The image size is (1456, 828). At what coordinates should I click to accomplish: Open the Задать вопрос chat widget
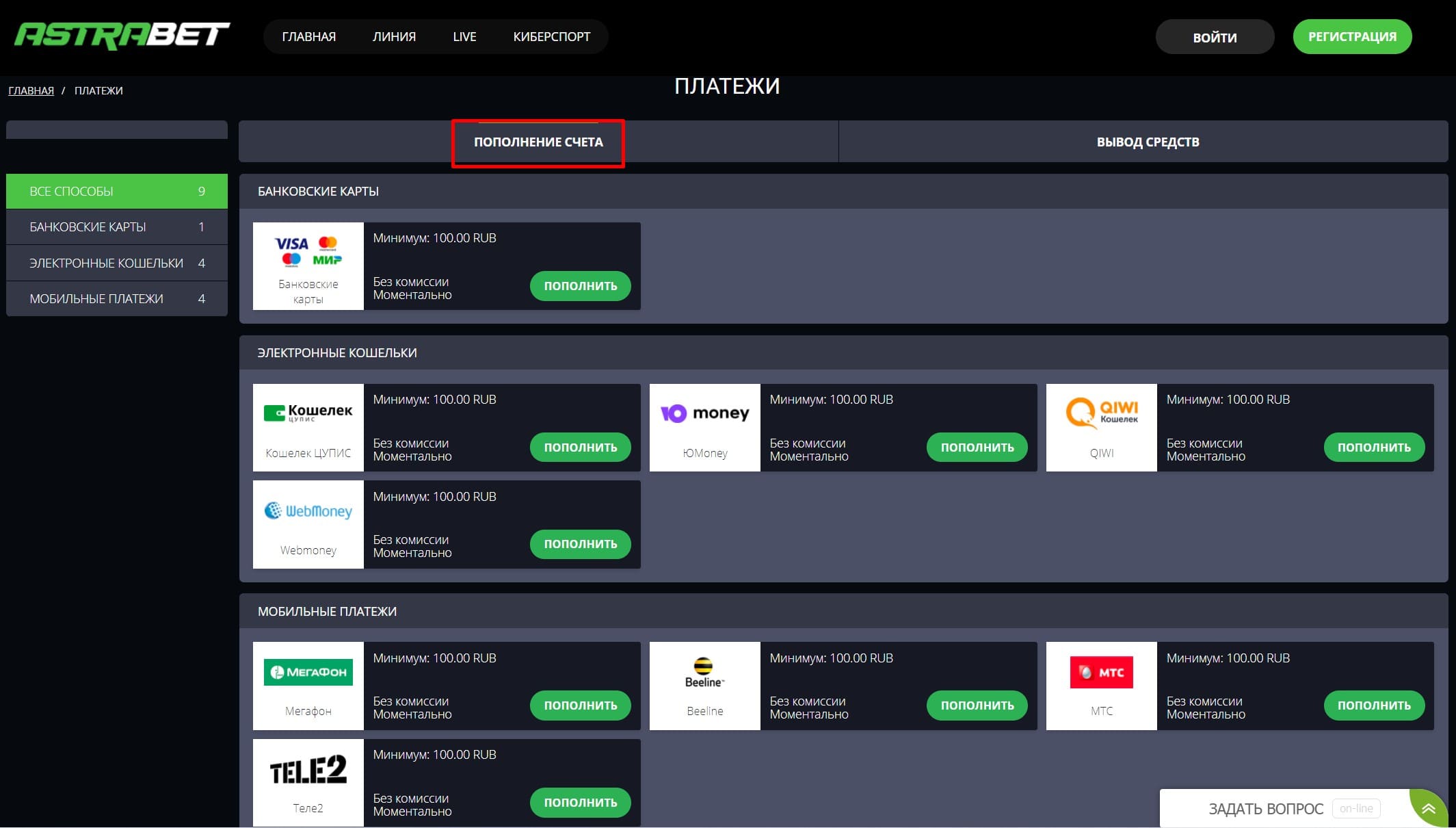(x=1265, y=809)
